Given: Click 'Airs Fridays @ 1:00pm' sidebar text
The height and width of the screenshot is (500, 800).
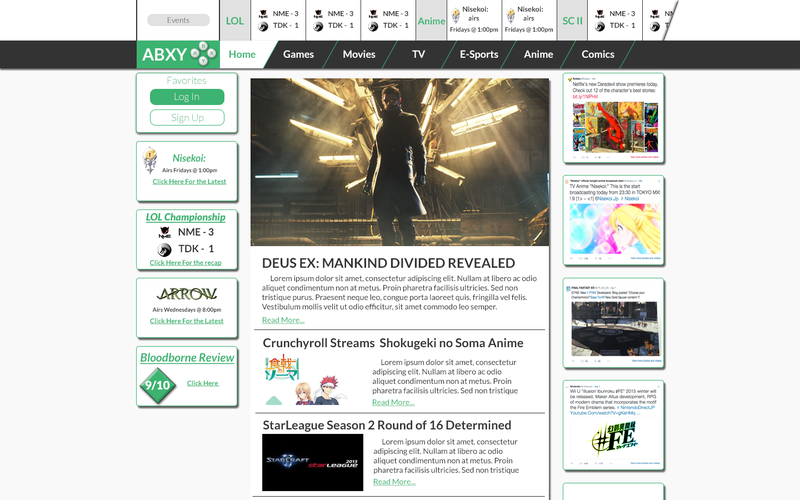Looking at the screenshot, I should 190,170.
